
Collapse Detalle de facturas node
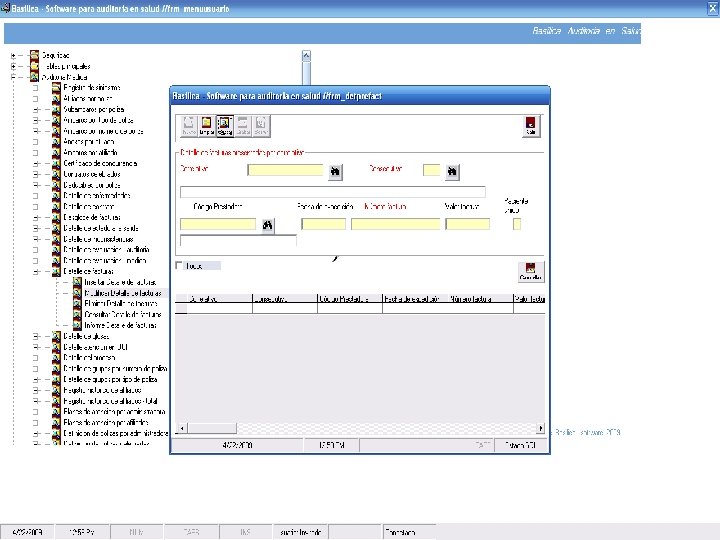(x=35, y=271)
